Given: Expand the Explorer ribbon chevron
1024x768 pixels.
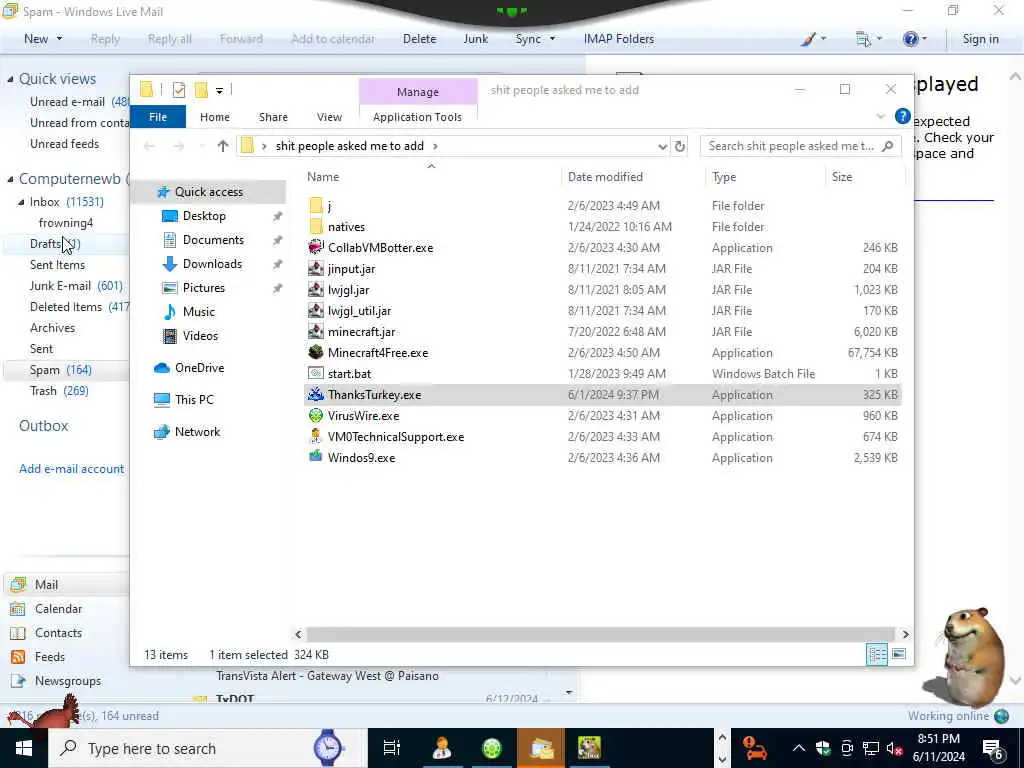Looking at the screenshot, I should click(880, 117).
